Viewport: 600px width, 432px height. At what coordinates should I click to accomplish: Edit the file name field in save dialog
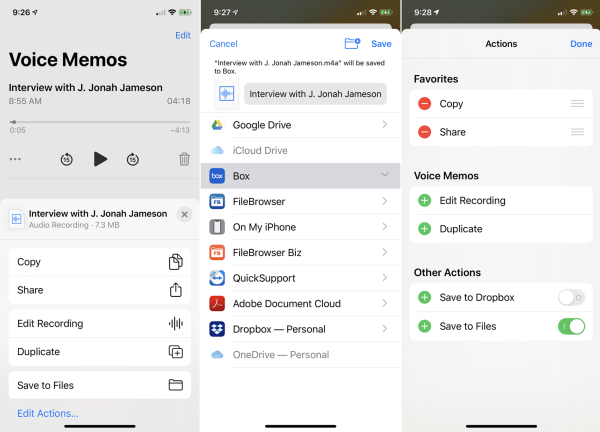tap(315, 94)
